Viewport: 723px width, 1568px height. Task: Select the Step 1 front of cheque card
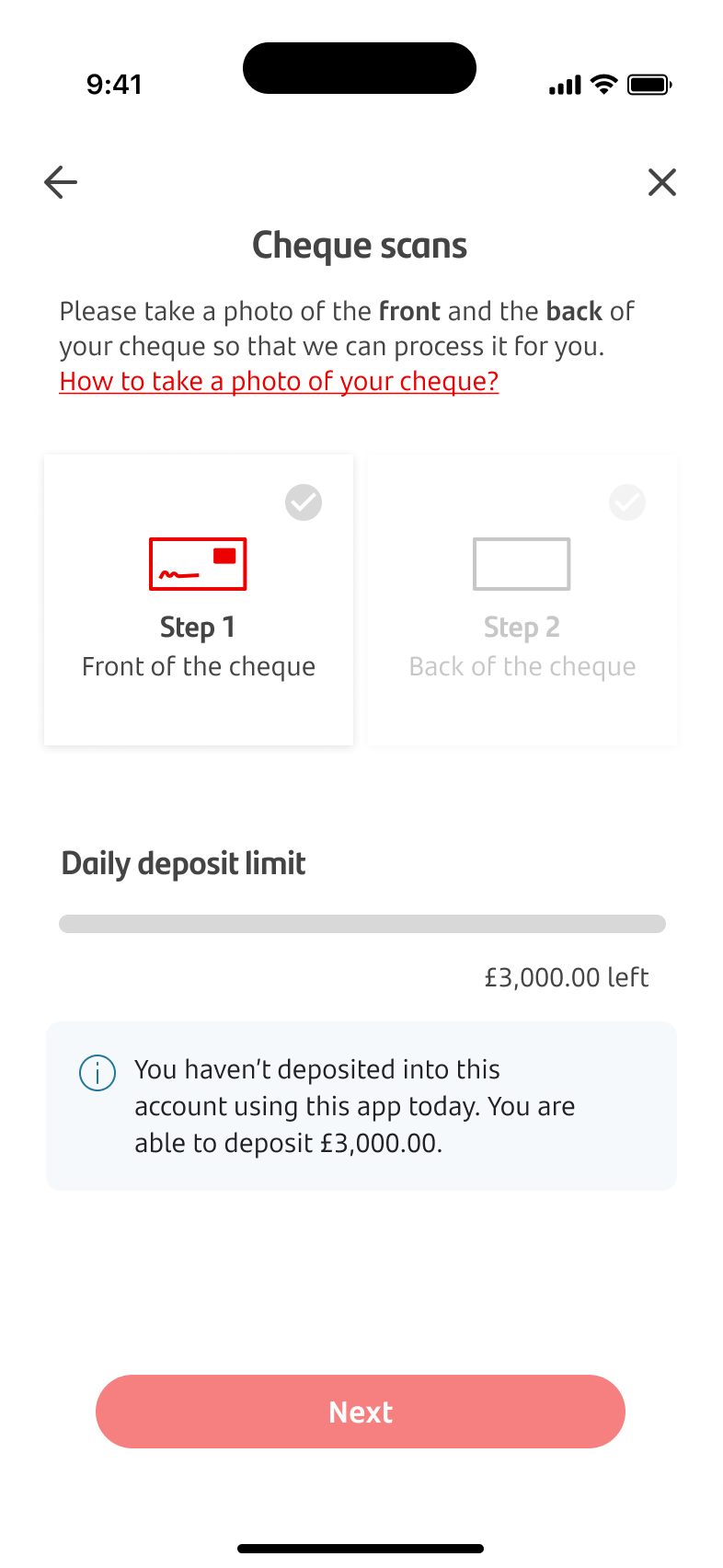(198, 598)
